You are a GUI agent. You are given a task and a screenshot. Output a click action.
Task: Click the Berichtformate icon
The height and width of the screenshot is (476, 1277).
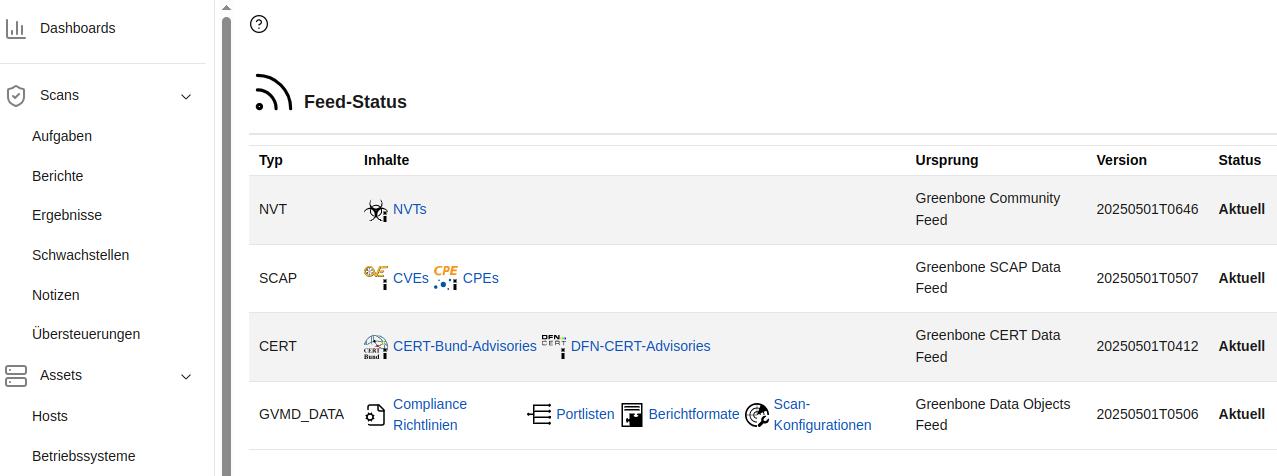click(x=632, y=415)
